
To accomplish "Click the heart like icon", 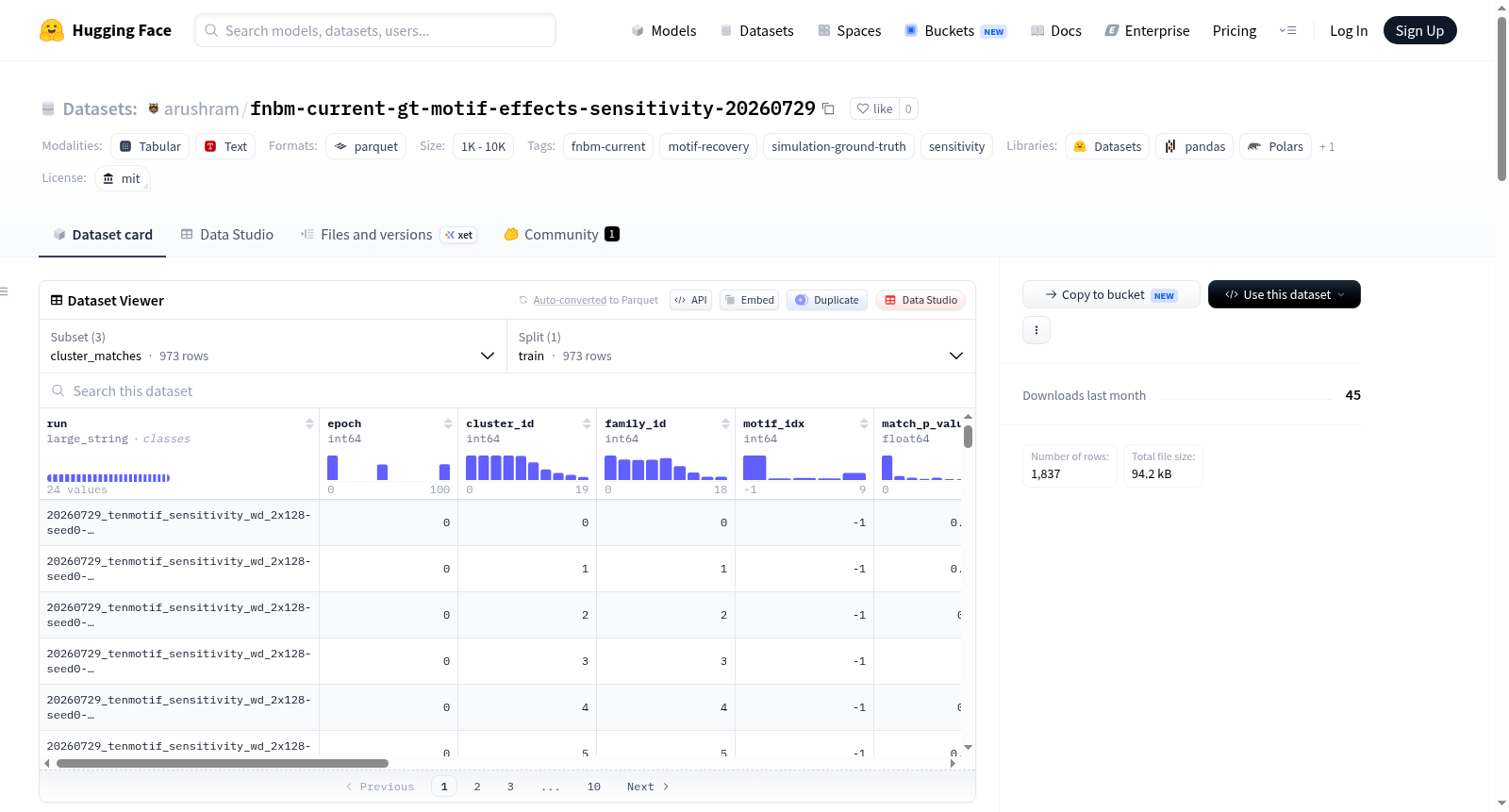I will pos(862,108).
